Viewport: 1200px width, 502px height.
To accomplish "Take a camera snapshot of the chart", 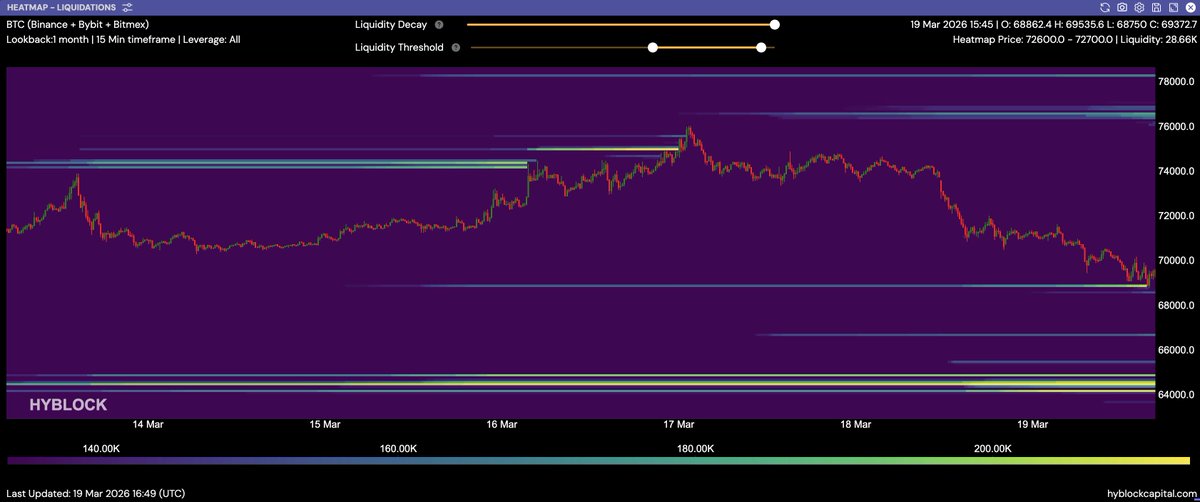I will point(1122,7).
